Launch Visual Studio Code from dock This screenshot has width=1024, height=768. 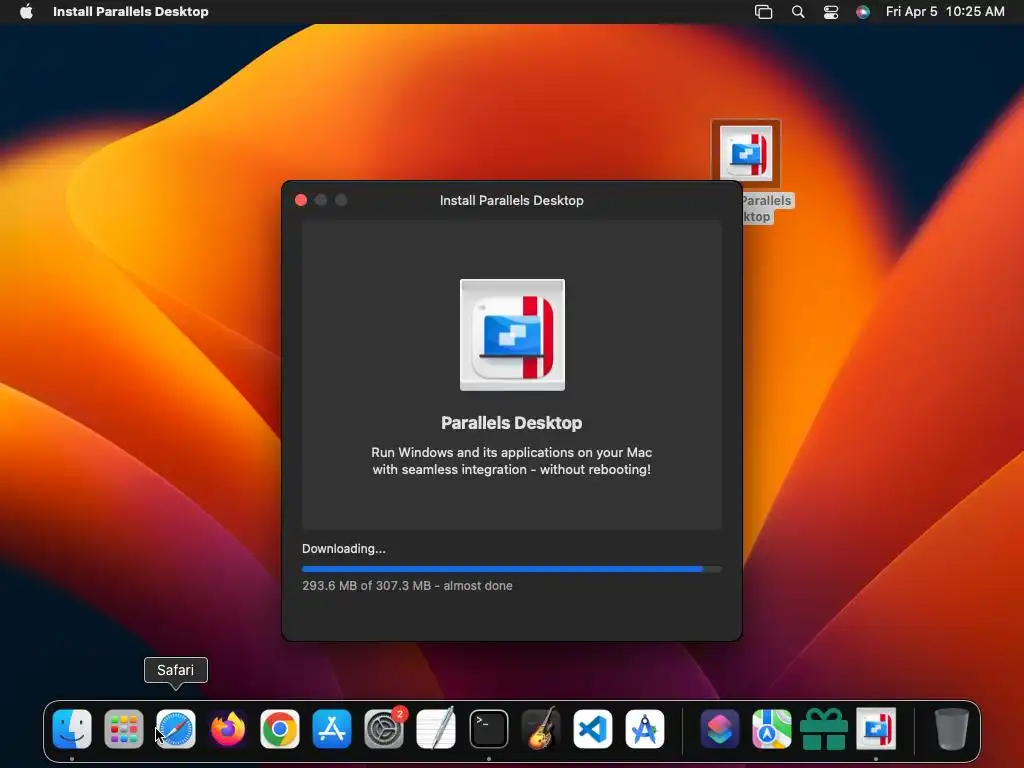click(593, 728)
